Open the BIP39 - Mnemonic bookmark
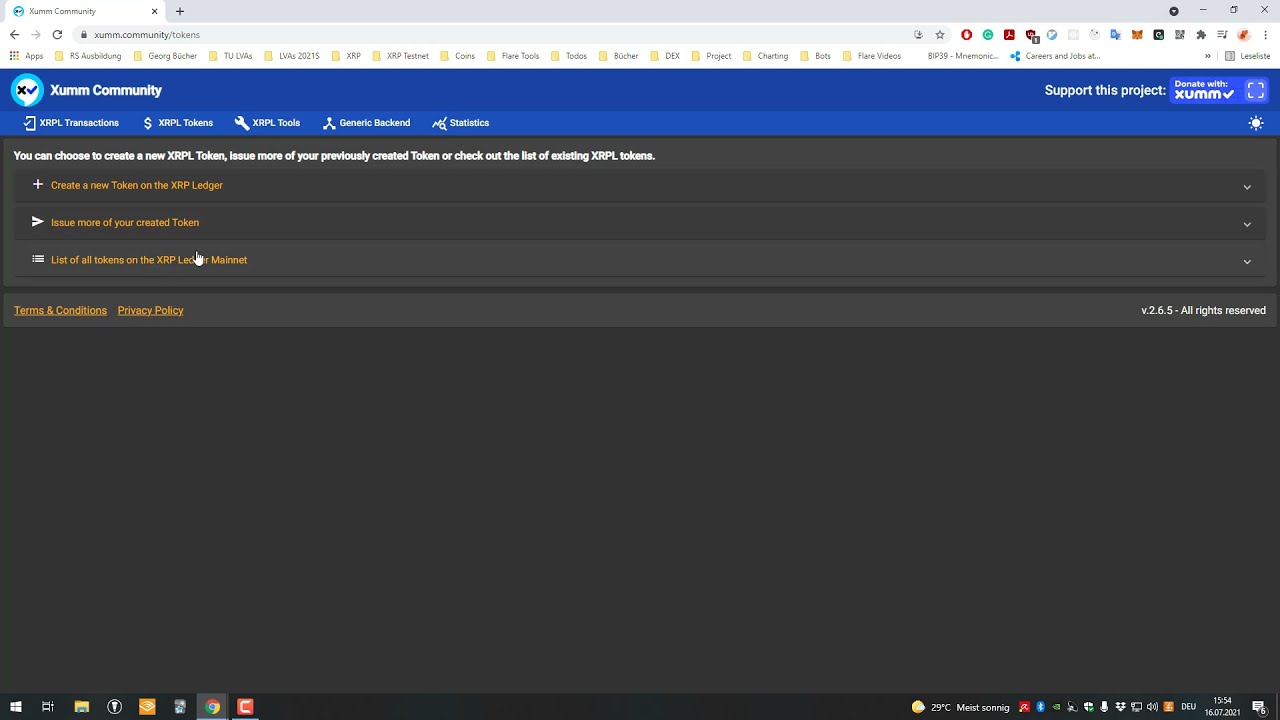The width and height of the screenshot is (1280, 720). (962, 56)
